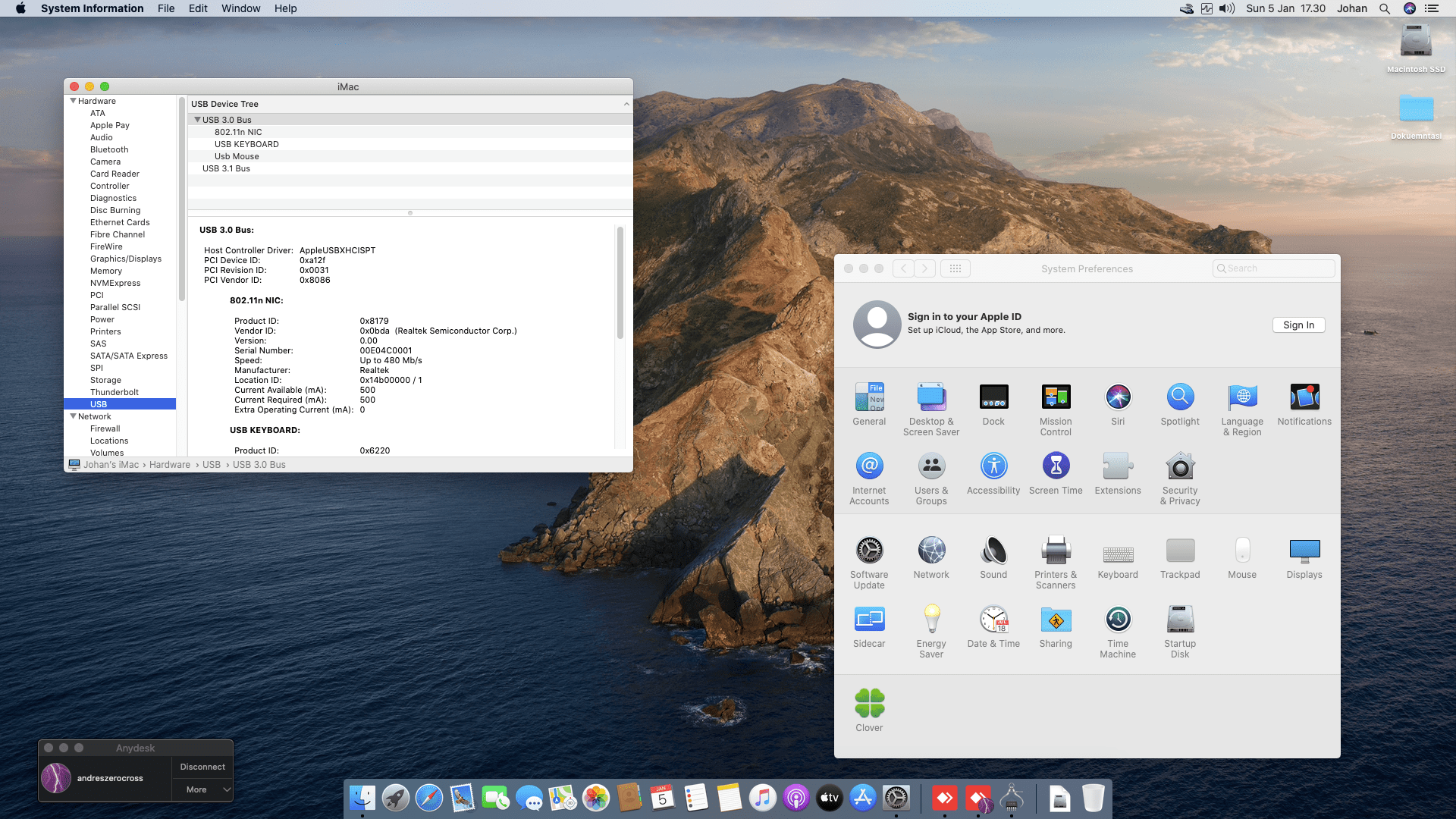1456x819 pixels.
Task: Open Spotlight preferences pane
Action: click(x=1180, y=404)
